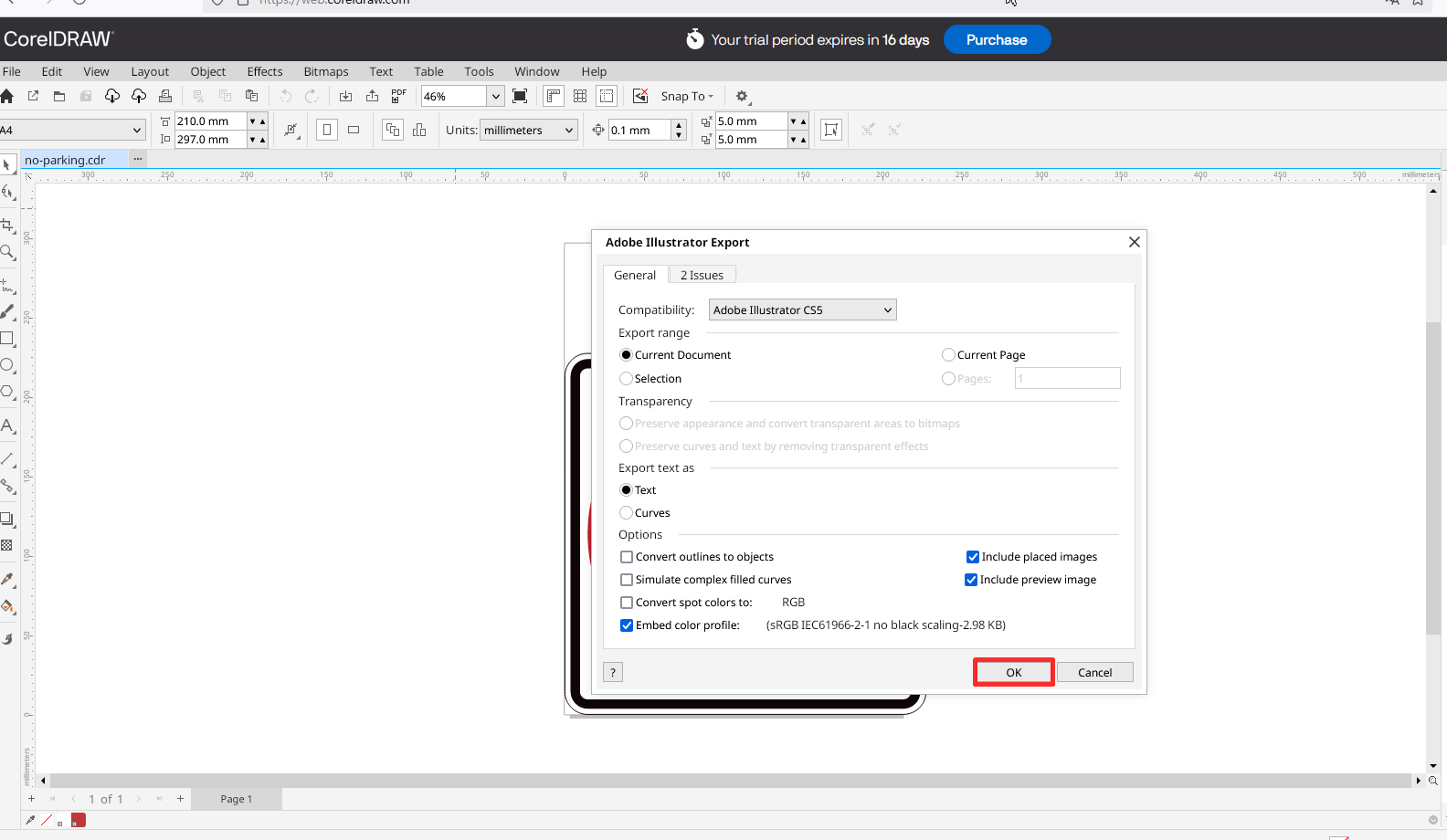Open the File menu
This screenshot has height=840, width=1447.
[12, 71]
